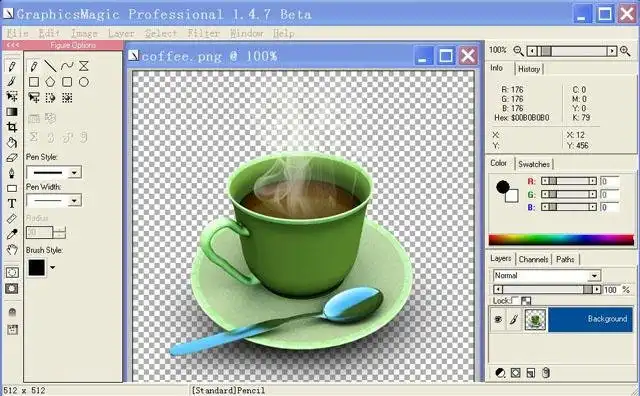Collapse Figure Options with <<< arrows
The width and height of the screenshot is (640, 396).
[13, 45]
